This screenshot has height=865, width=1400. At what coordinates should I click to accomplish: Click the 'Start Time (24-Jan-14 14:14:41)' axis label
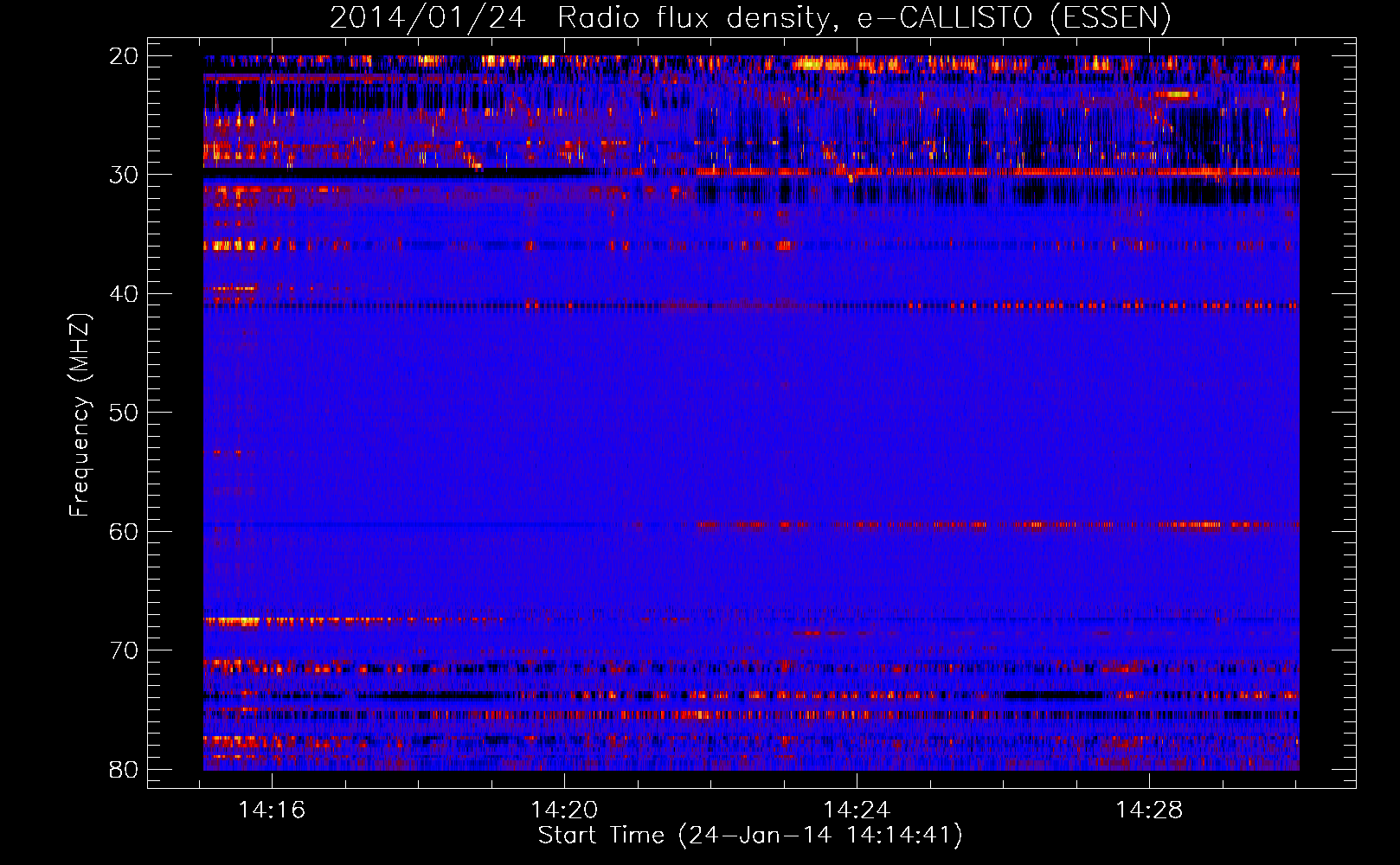(x=750, y=836)
